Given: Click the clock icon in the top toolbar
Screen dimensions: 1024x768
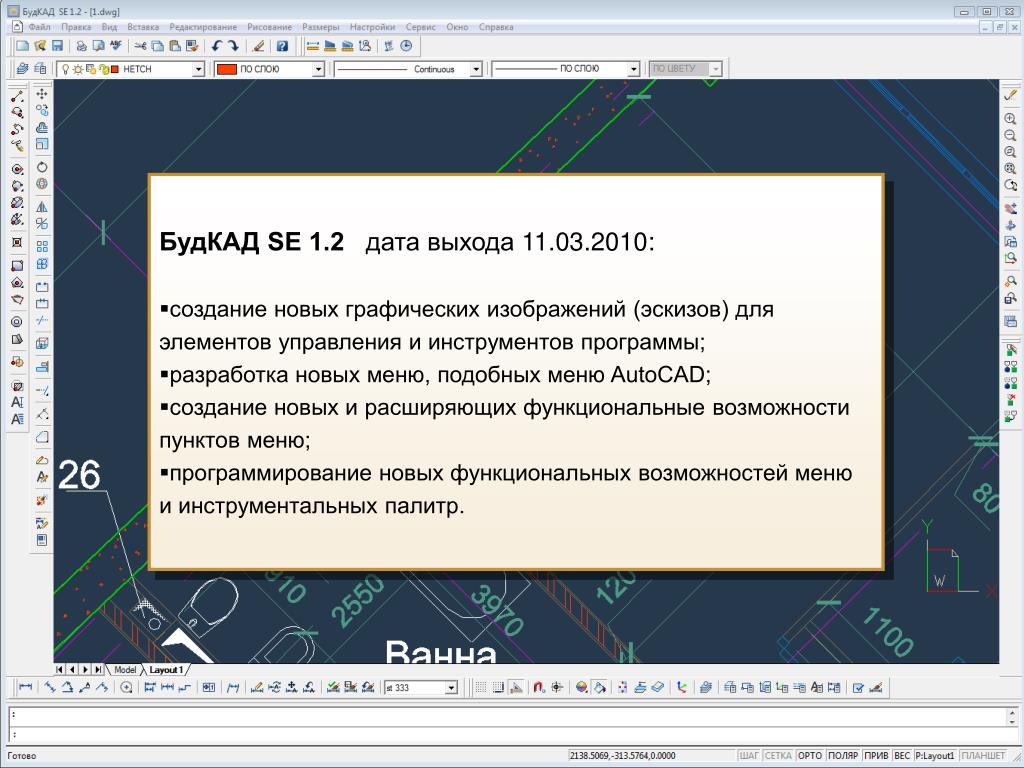Looking at the screenshot, I should (x=407, y=46).
